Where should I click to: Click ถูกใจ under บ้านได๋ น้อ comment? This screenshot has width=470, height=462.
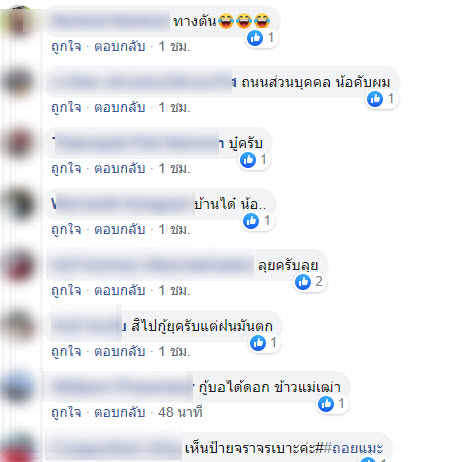[66, 229]
